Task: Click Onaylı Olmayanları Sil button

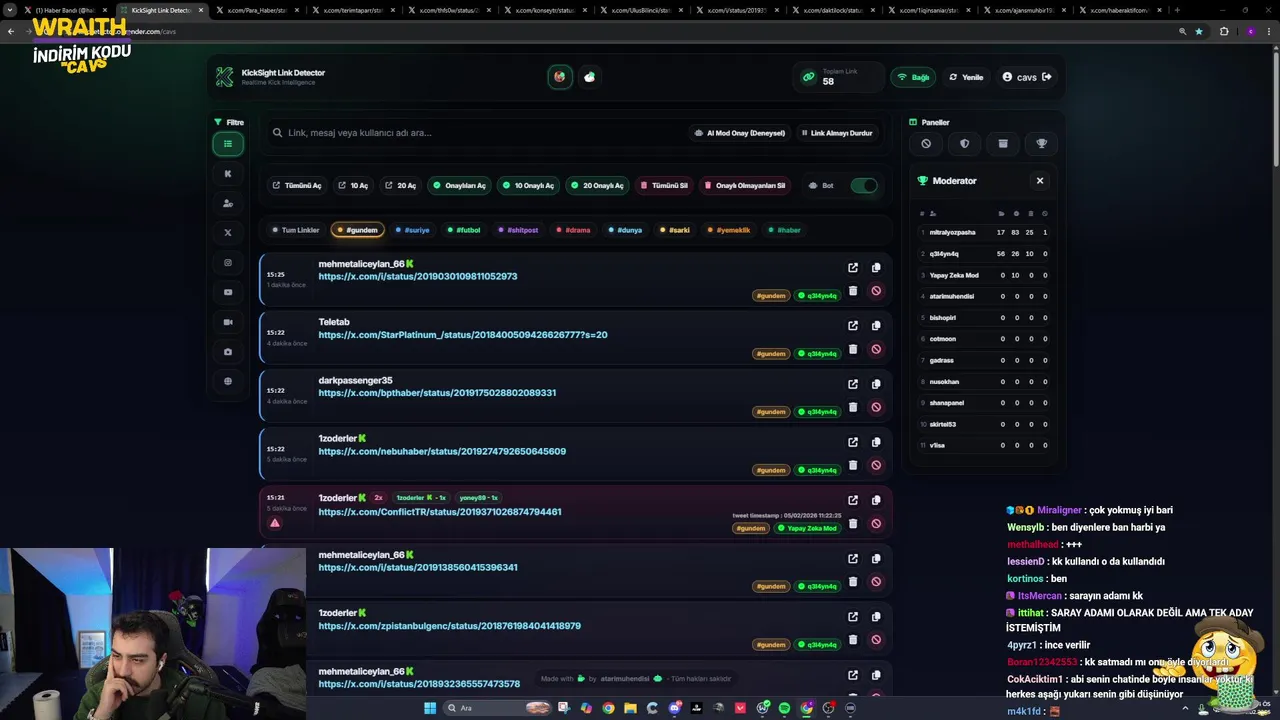Action: [x=744, y=185]
